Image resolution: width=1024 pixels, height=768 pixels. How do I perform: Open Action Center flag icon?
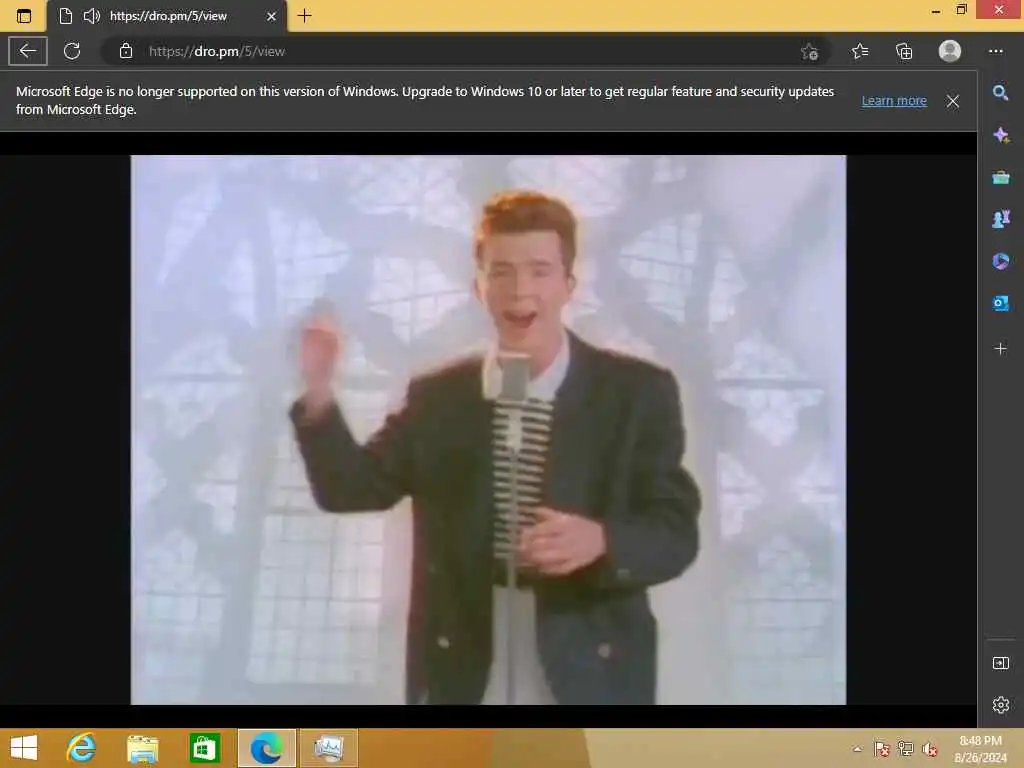pyautogui.click(x=882, y=749)
